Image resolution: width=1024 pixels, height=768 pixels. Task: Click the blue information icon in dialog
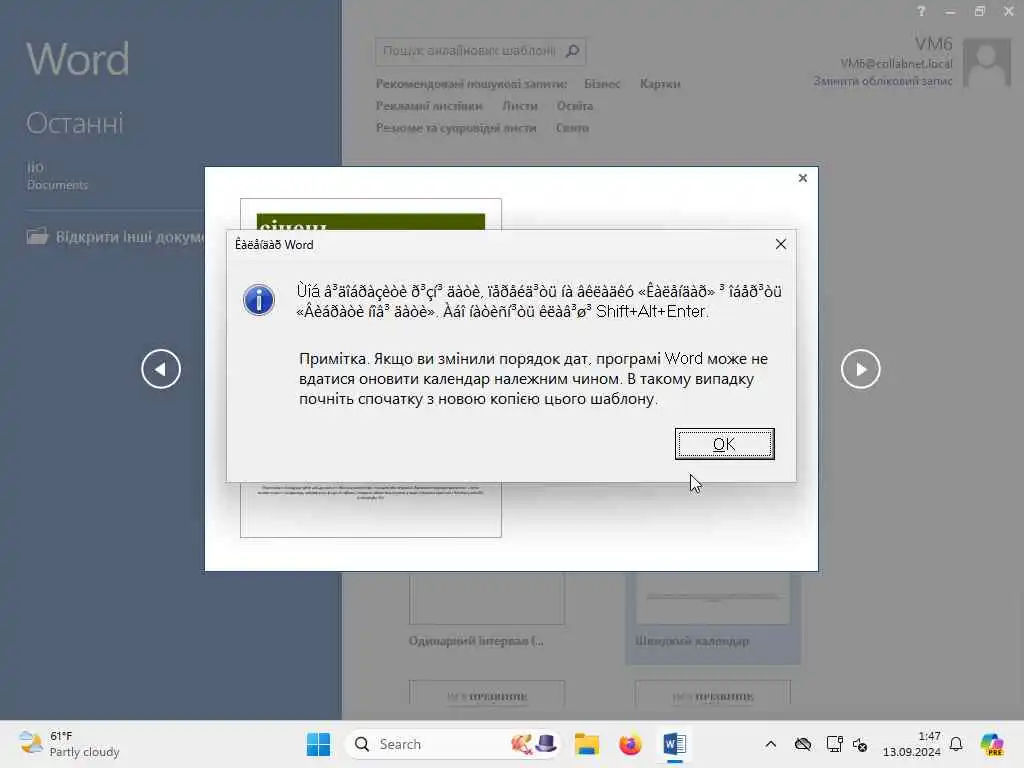(259, 300)
